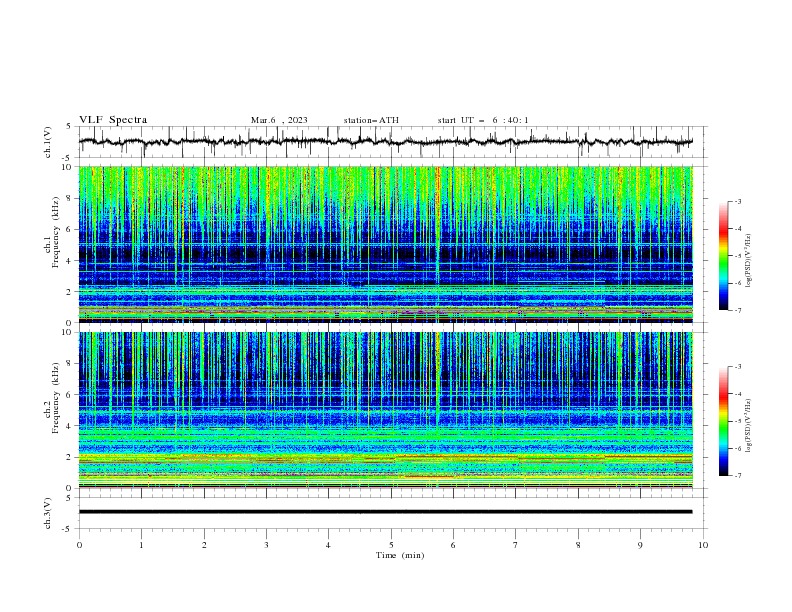
Task: Click time axis tick label "9"
Action: click(x=640, y=545)
